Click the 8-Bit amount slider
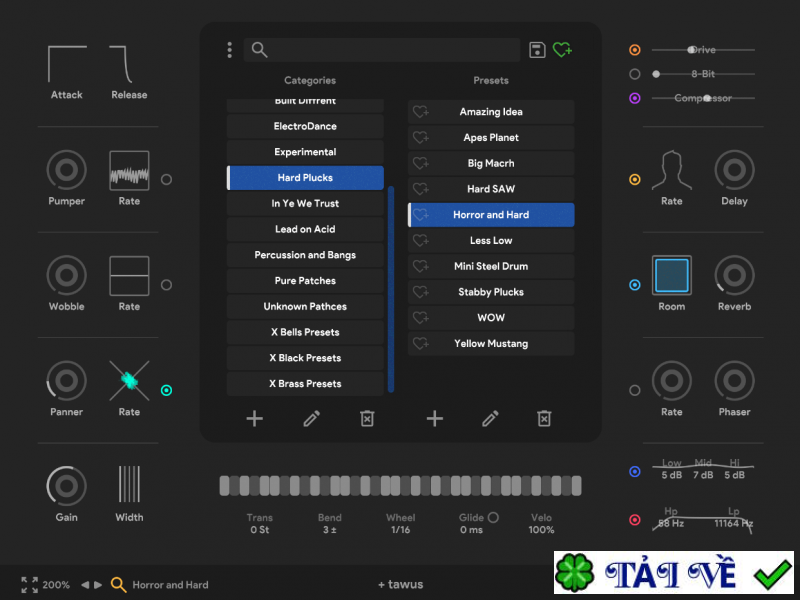This screenshot has width=800, height=600. 703,74
